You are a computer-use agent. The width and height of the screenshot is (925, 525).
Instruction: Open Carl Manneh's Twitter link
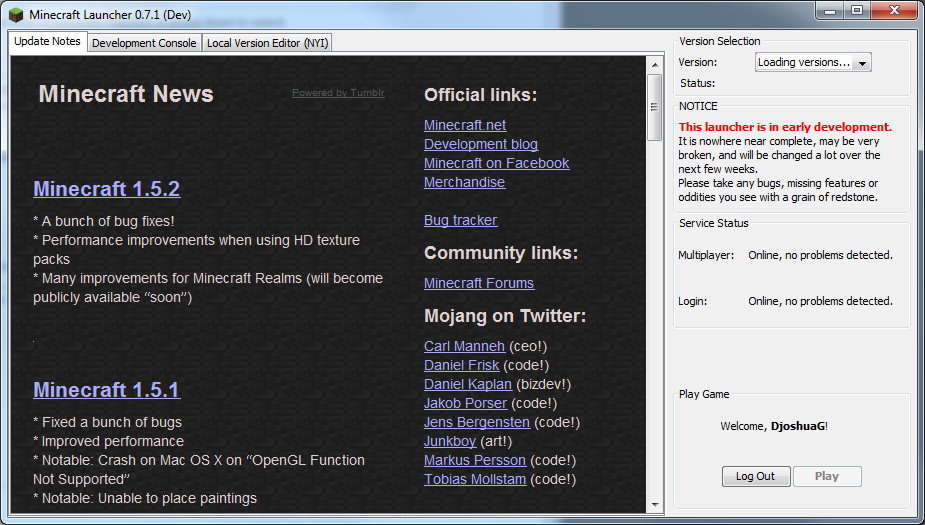[x=464, y=346]
